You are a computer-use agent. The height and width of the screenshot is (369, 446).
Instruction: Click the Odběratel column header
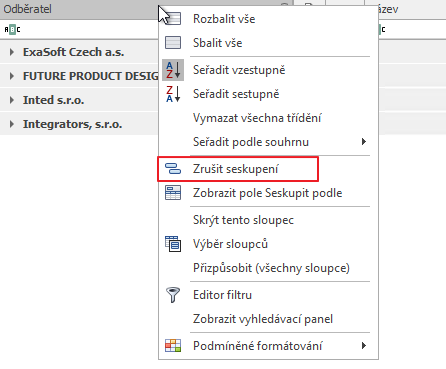[x=79, y=9]
